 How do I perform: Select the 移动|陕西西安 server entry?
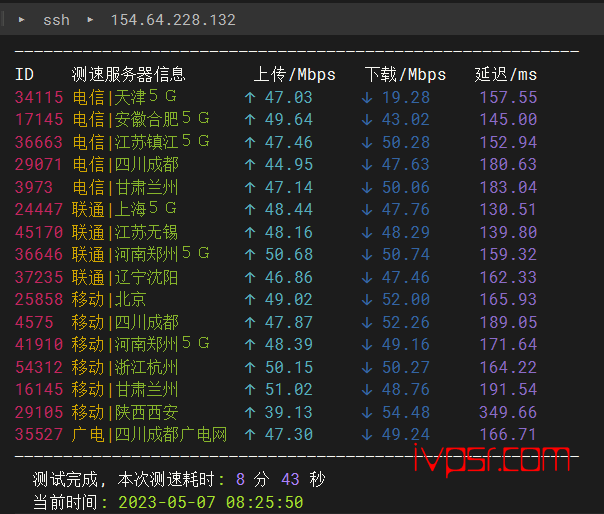coord(125,413)
